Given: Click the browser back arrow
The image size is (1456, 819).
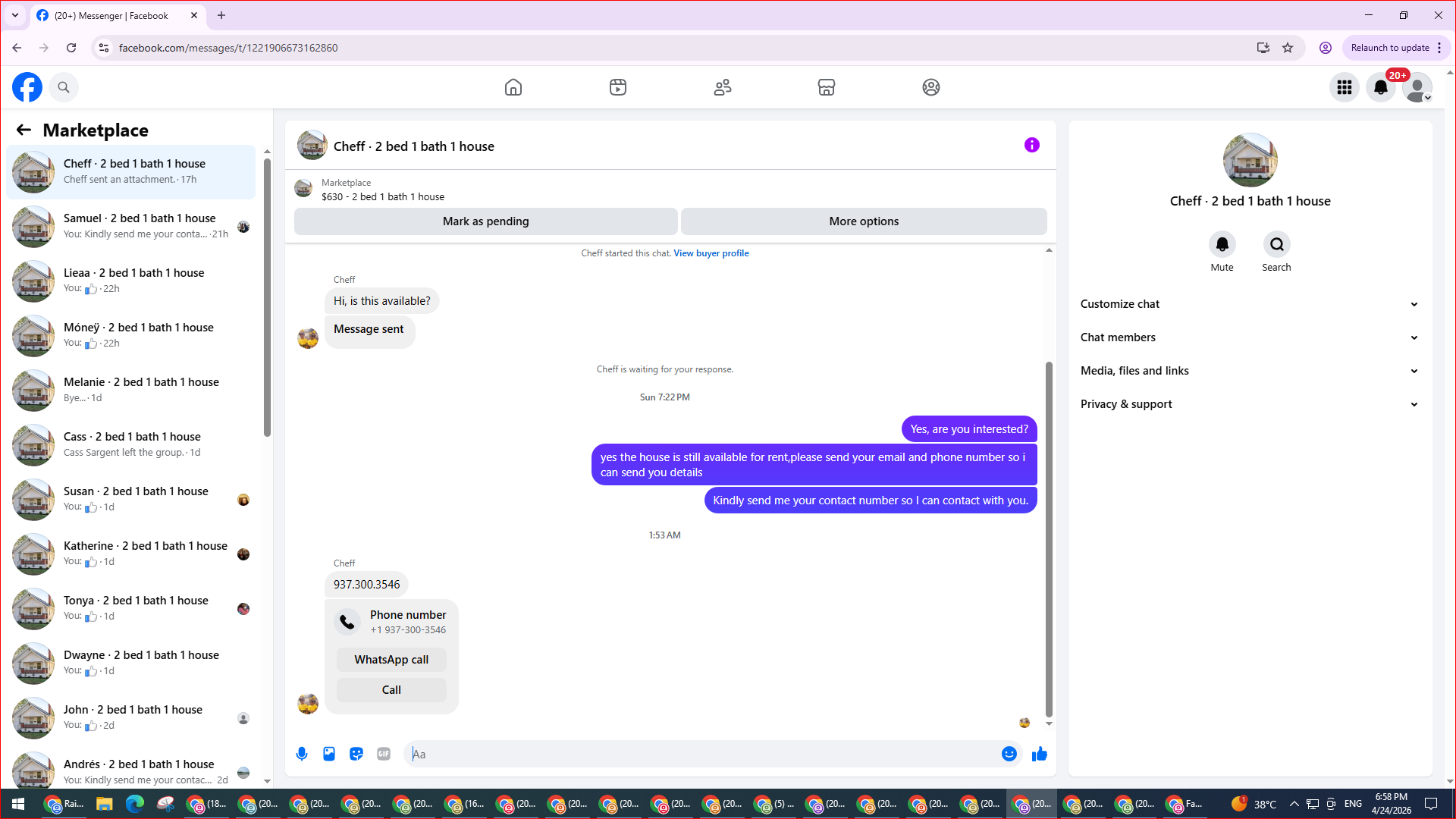Looking at the screenshot, I should [17, 48].
